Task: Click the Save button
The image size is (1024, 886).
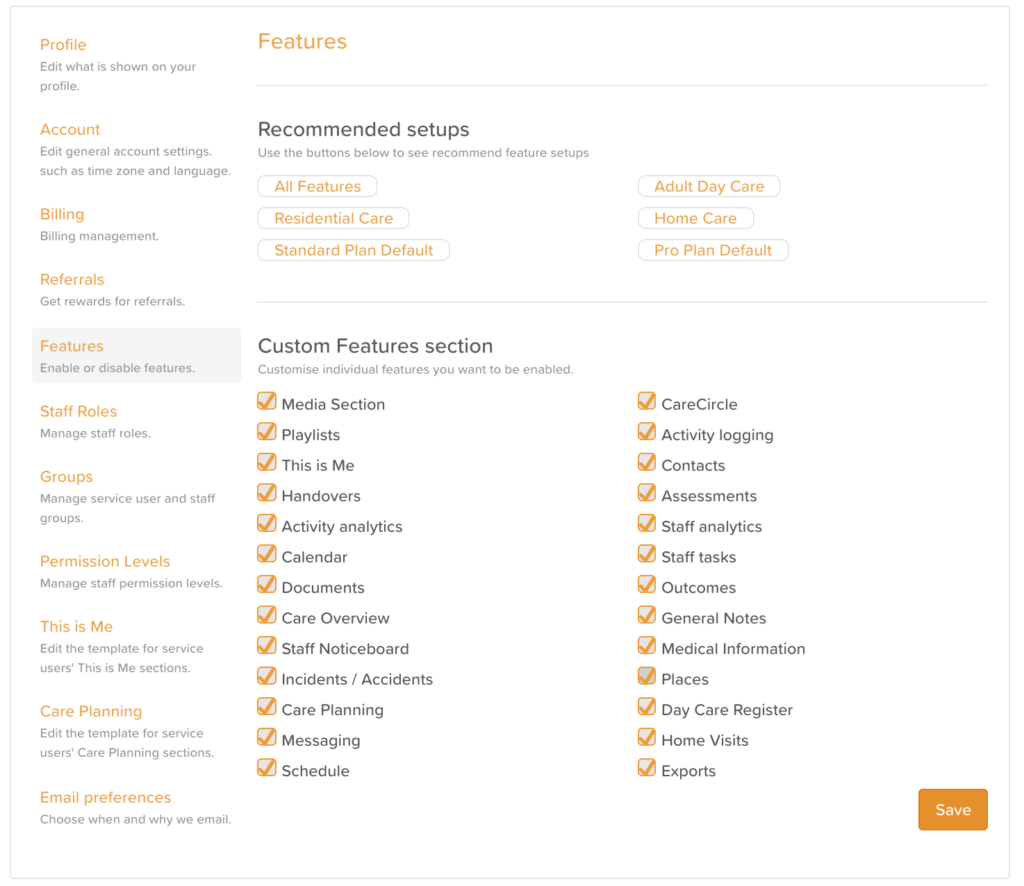Action: (952, 810)
